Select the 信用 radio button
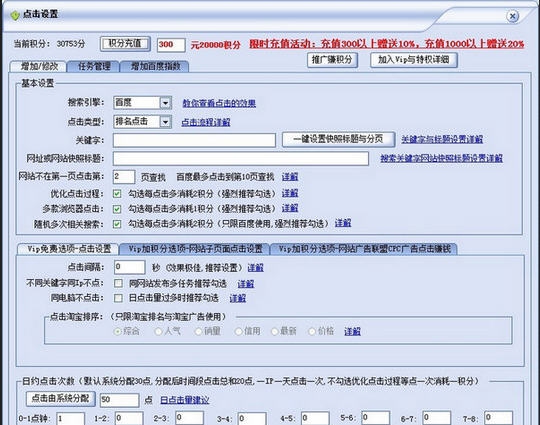 coord(238,331)
